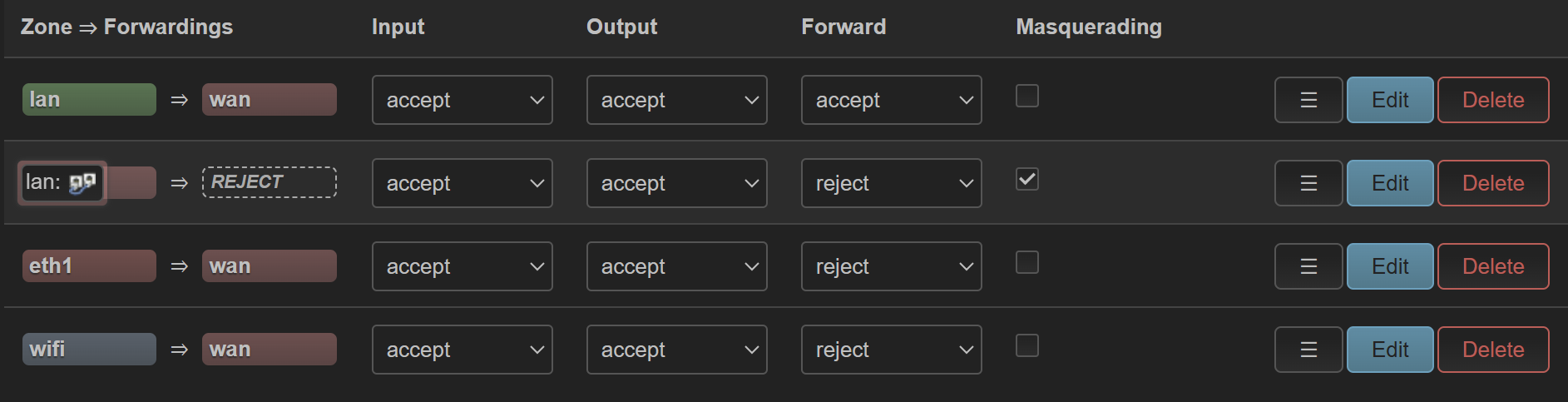Delete the wifi zone
This screenshot has width=1568, height=402.
(1493, 350)
